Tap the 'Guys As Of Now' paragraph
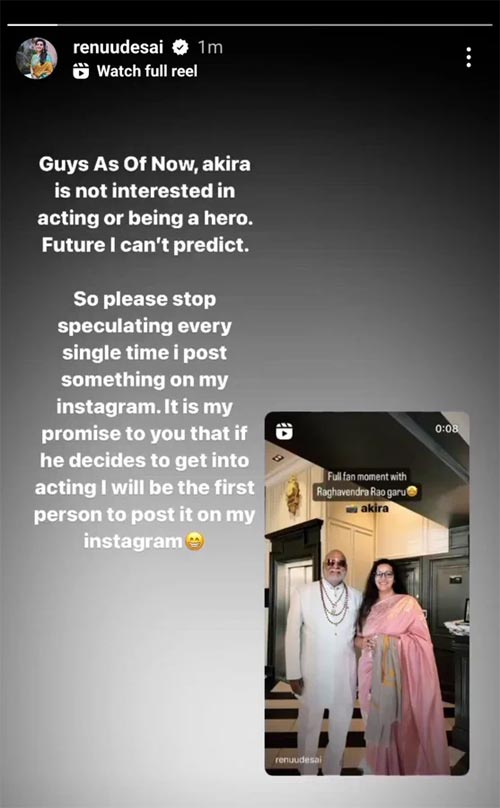 click(145, 204)
